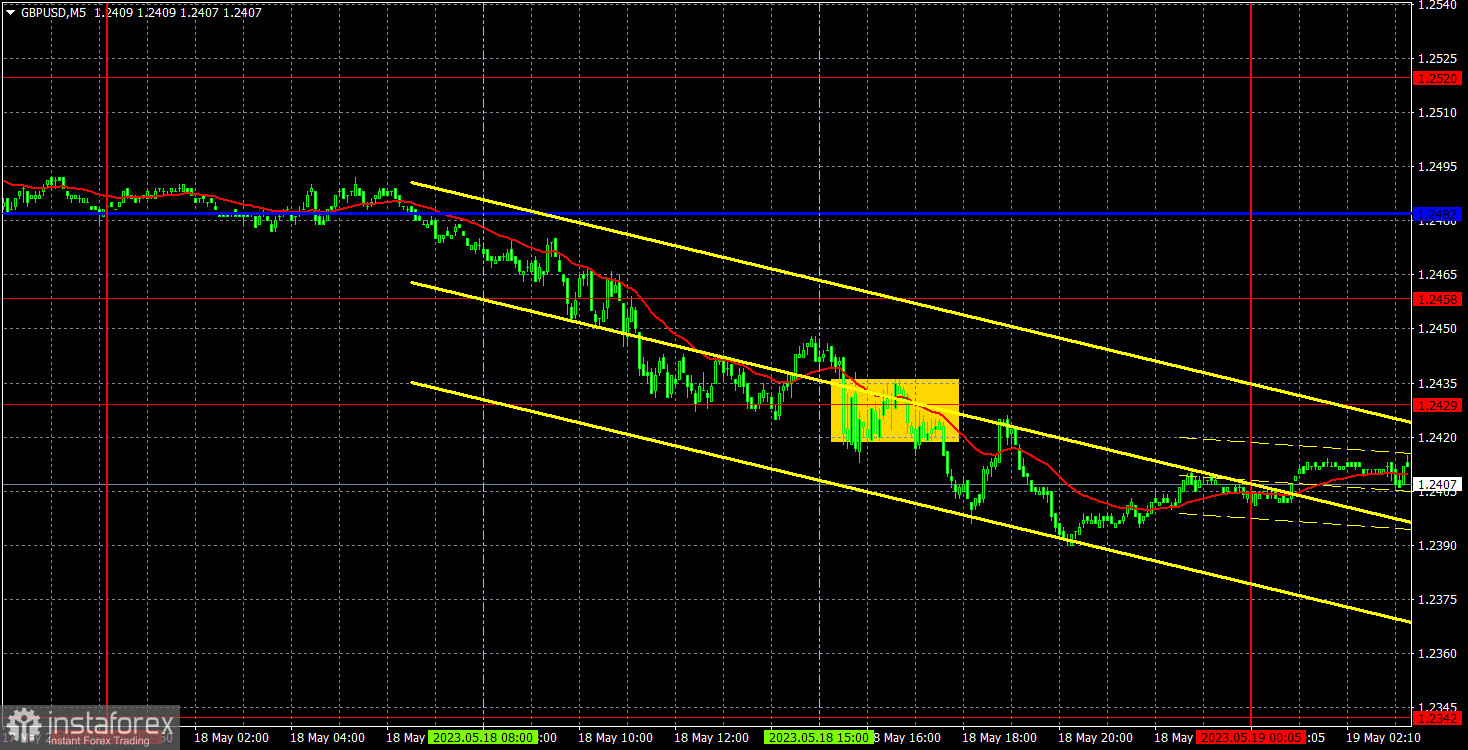Click the red 1.2520 price level label
Image resolution: width=1468 pixels, height=750 pixels.
[x=1438, y=78]
